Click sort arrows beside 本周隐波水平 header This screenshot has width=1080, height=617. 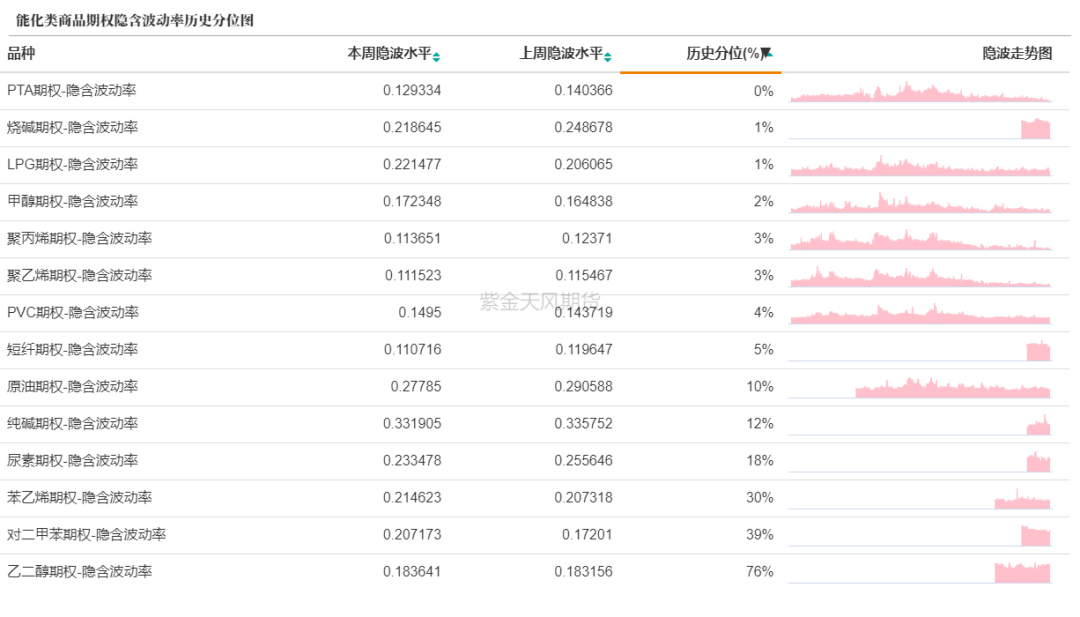[x=437, y=56]
